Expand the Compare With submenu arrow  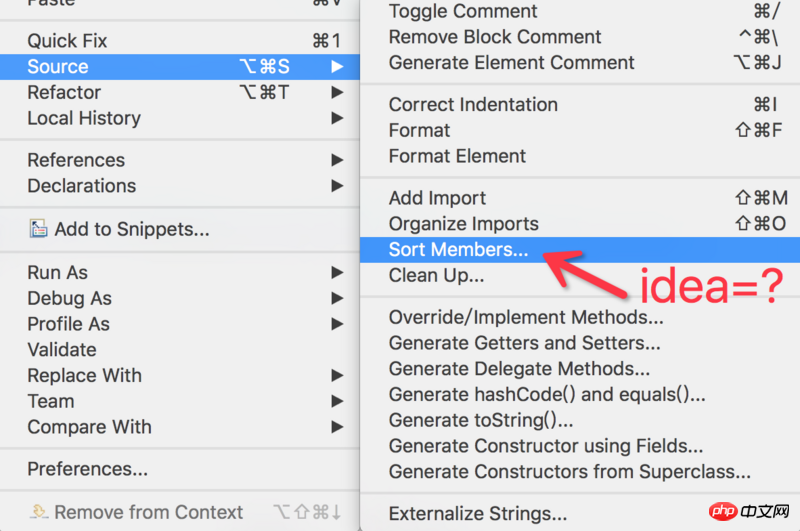point(337,426)
